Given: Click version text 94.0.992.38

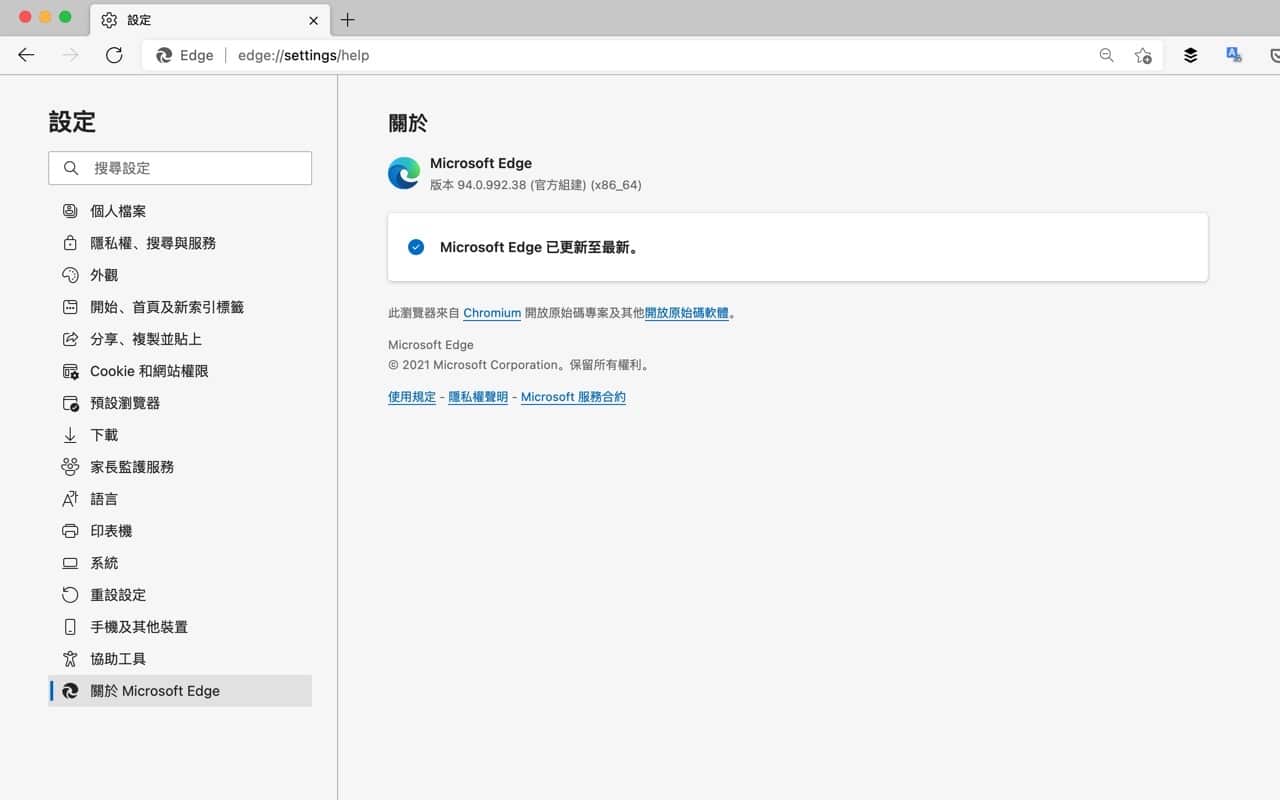Looking at the screenshot, I should pyautogui.click(x=492, y=185).
